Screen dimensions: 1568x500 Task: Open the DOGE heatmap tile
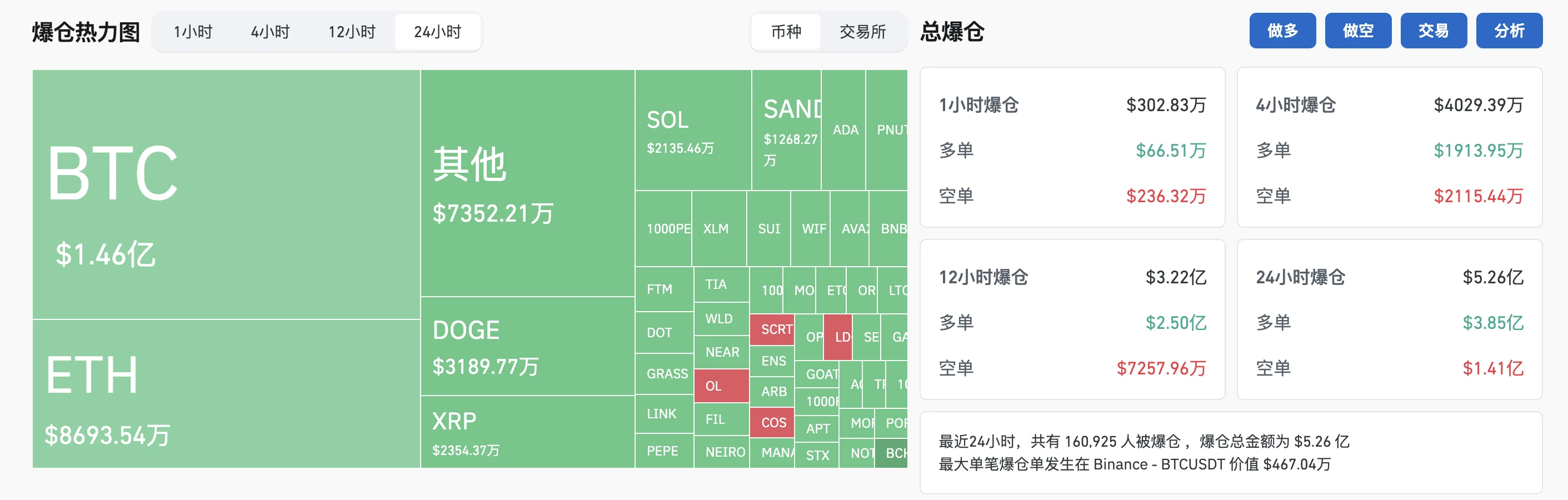point(527,346)
